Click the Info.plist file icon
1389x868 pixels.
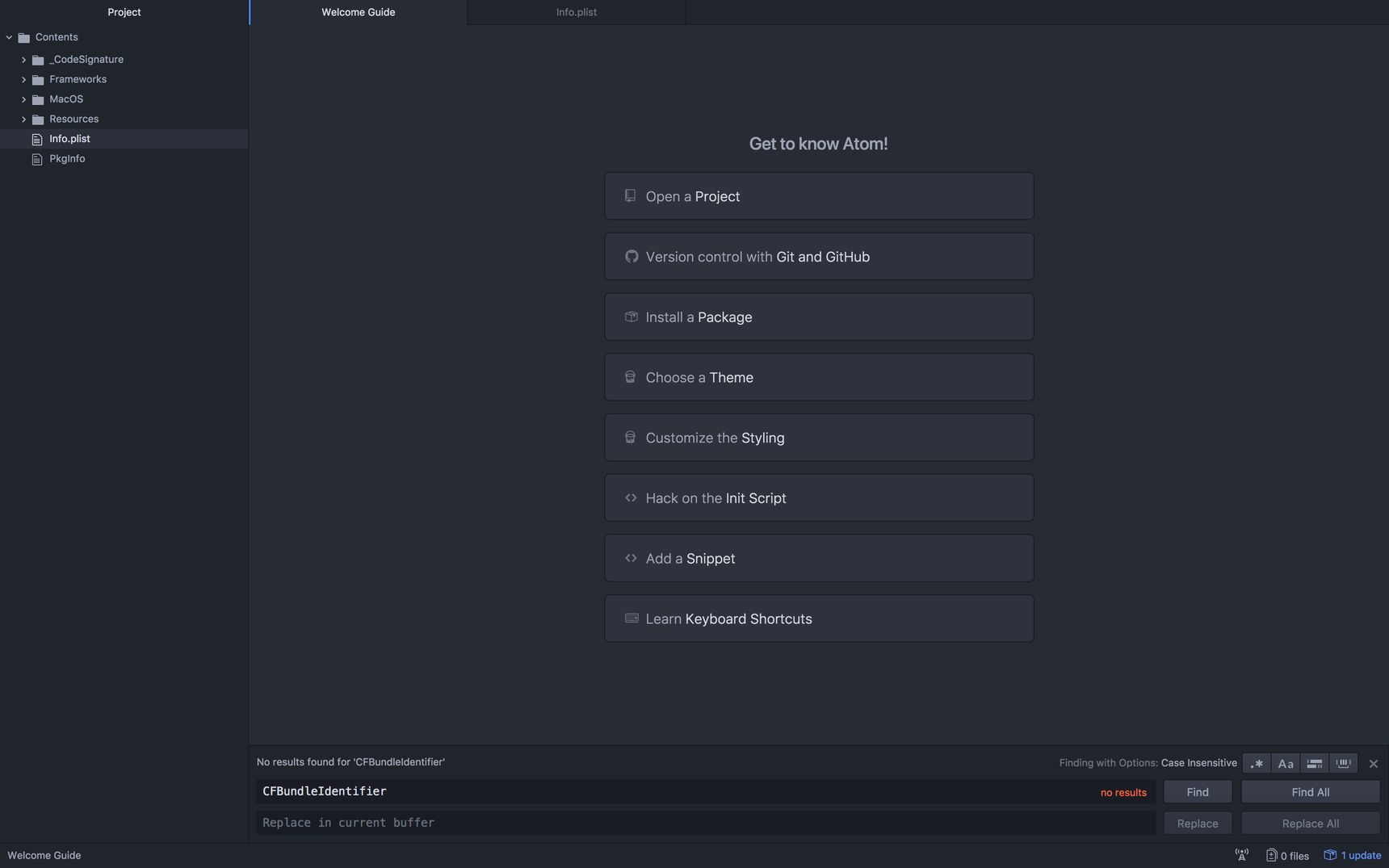[37, 140]
